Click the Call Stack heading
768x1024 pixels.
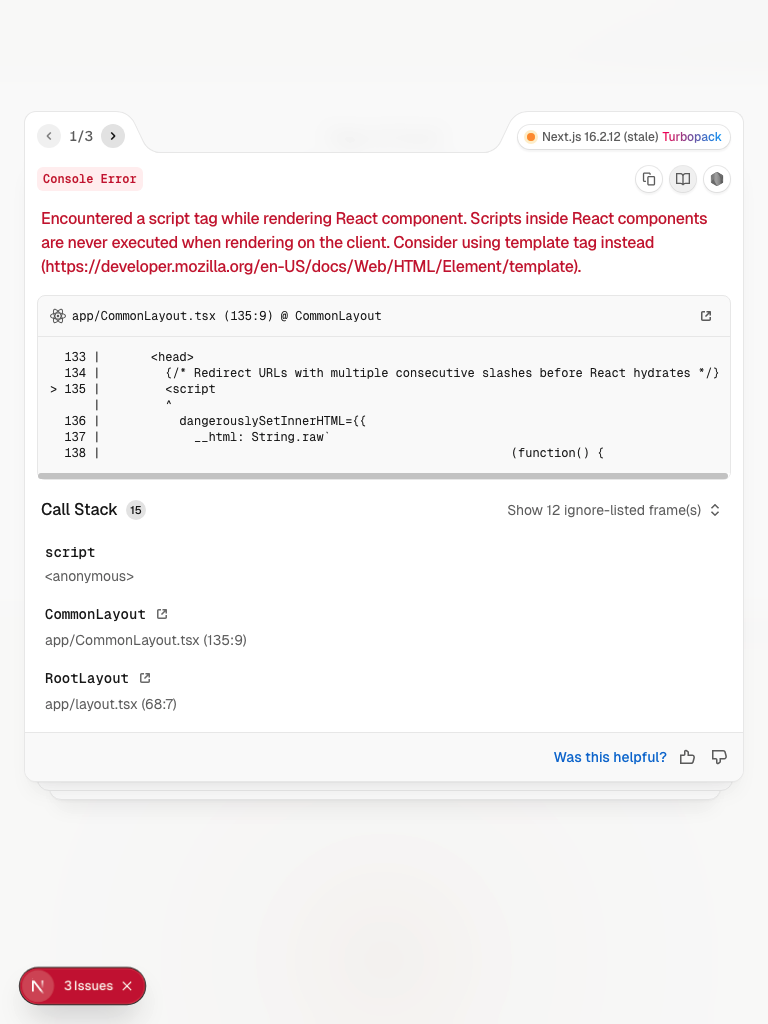[x=79, y=509]
